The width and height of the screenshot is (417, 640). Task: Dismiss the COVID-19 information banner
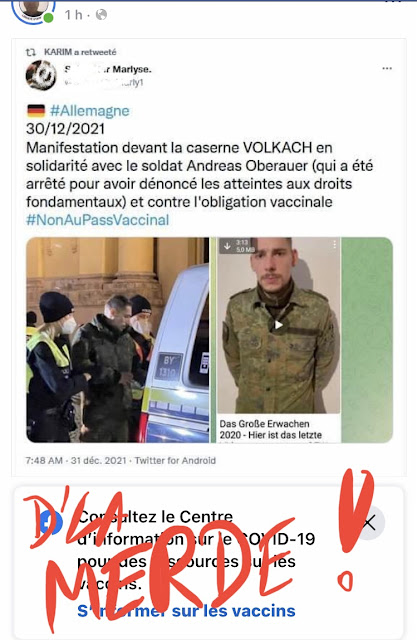369,522
